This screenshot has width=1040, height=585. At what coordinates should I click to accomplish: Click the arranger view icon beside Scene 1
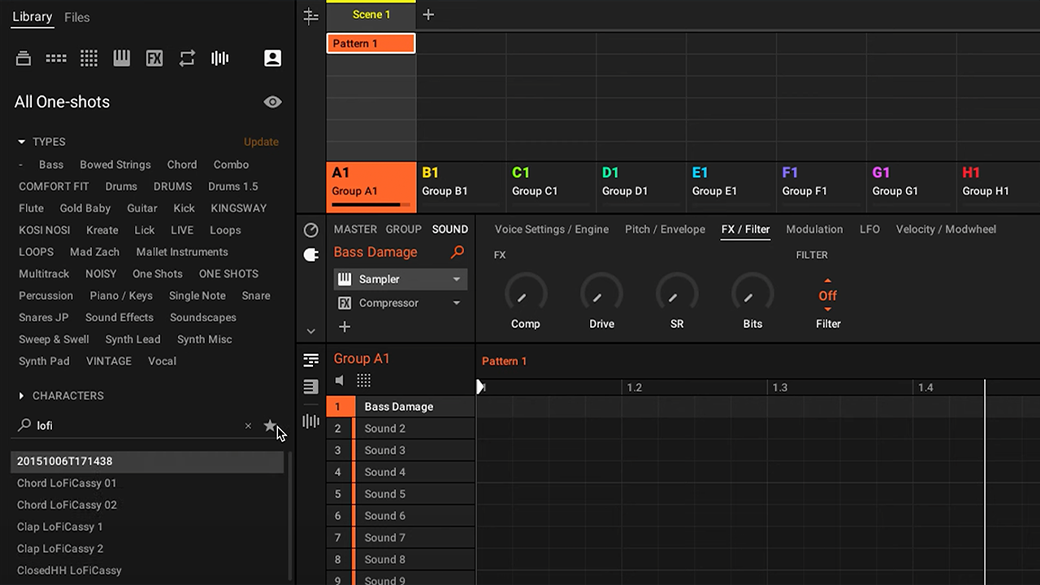310,16
